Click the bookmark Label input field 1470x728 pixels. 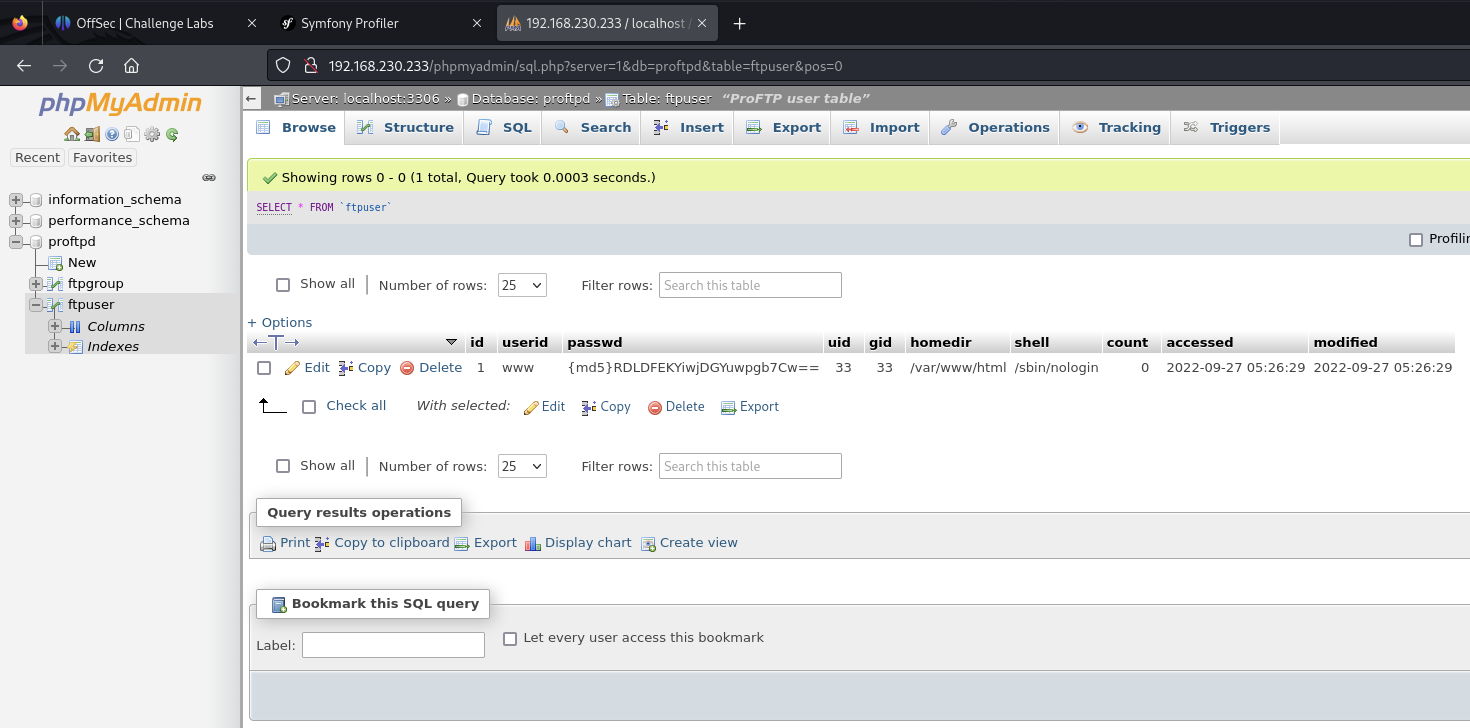pyautogui.click(x=393, y=645)
